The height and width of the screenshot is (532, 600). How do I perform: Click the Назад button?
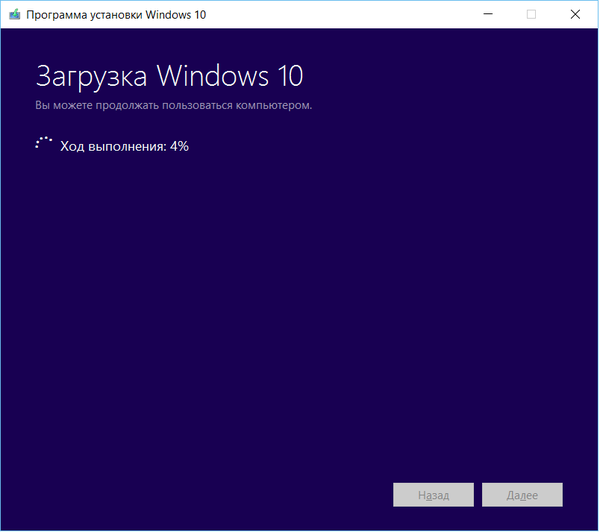433,495
